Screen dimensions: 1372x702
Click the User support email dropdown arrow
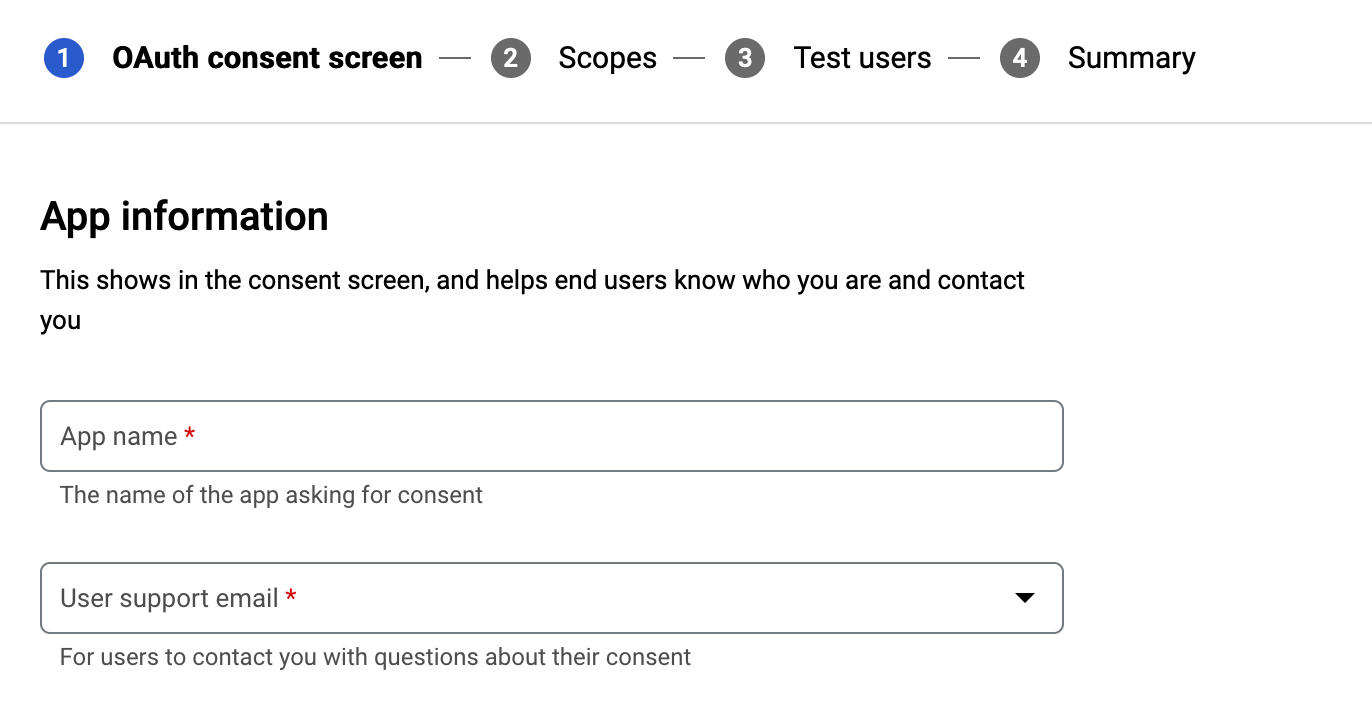[1024, 598]
